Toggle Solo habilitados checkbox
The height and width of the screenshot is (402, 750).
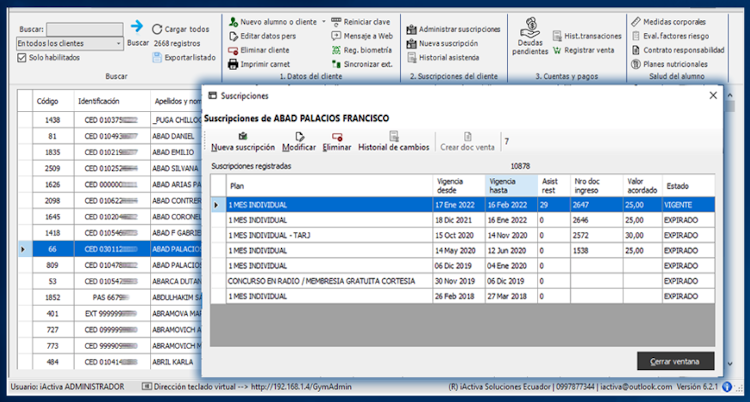(21, 58)
